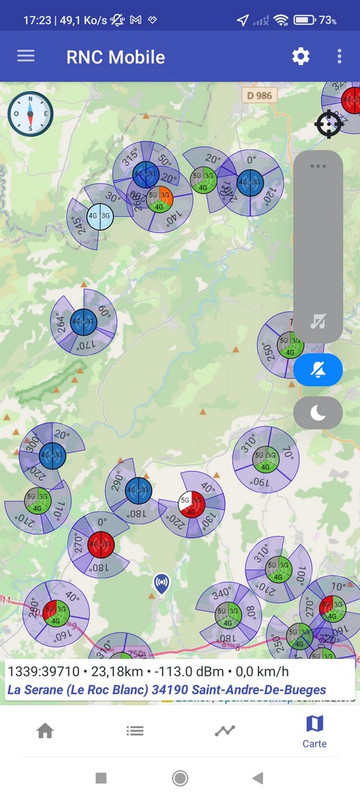The width and height of the screenshot is (360, 800).
Task: Tap muted media music note icon
Action: click(x=318, y=321)
